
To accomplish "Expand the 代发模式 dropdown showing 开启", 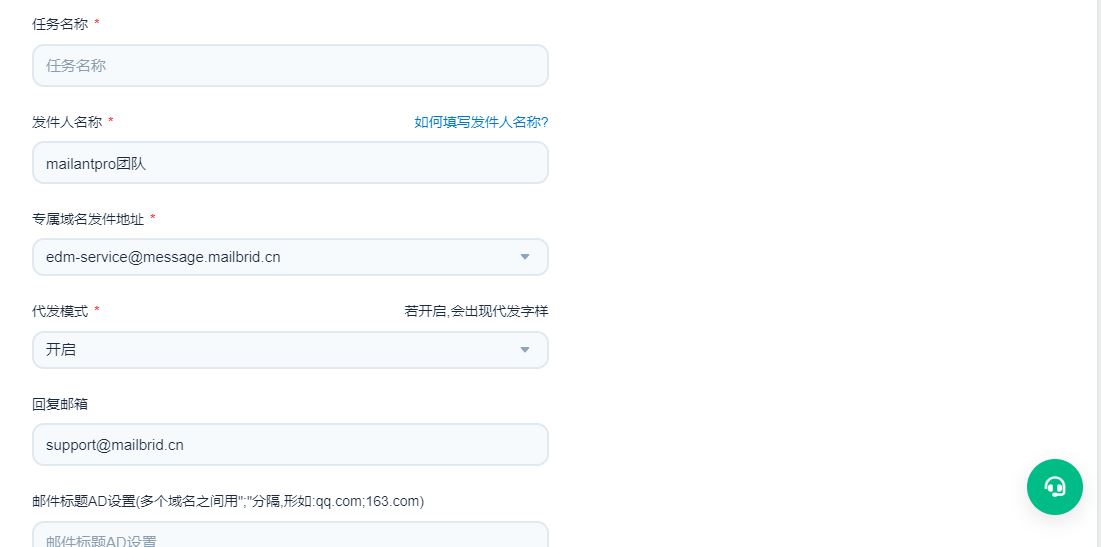I will pyautogui.click(x=280, y=350).
